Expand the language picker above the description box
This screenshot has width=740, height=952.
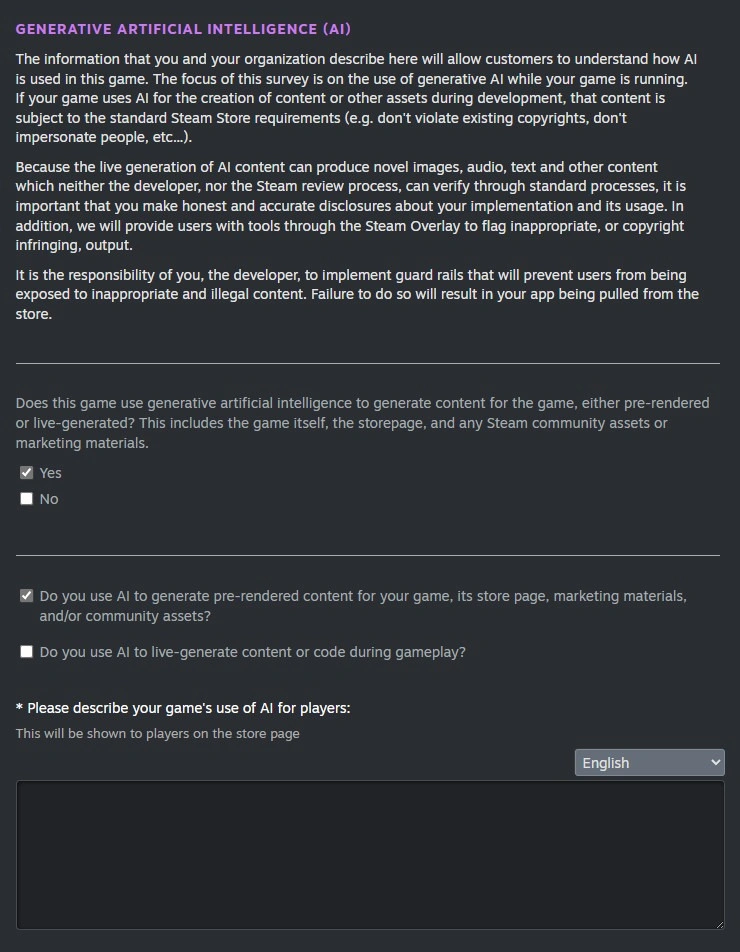click(x=648, y=762)
